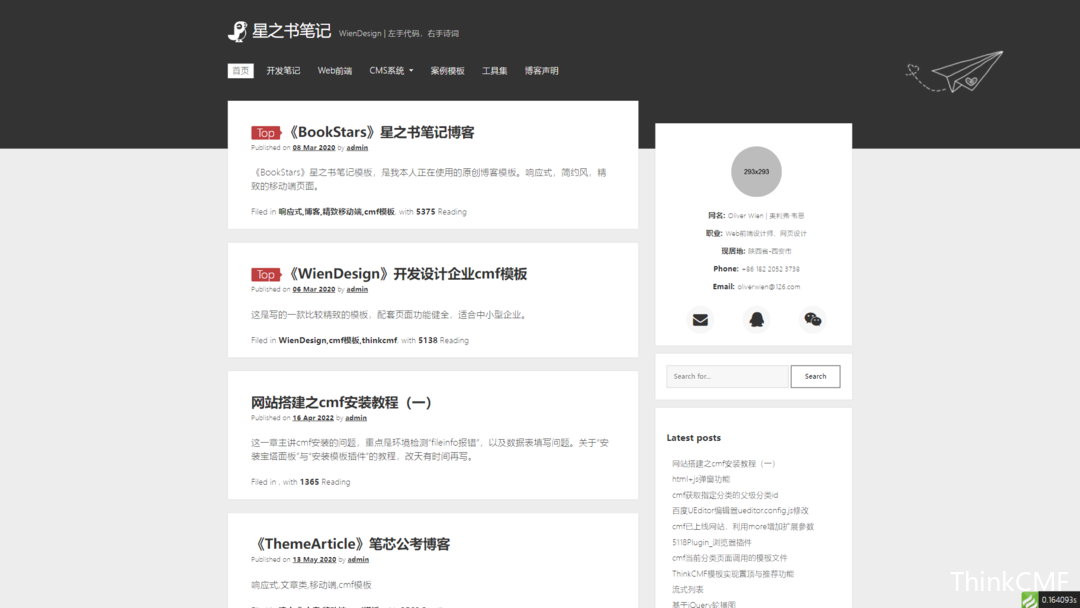1080x608 pixels.
Task: Click date 16 Apr 2022 link
Action: 313,418
